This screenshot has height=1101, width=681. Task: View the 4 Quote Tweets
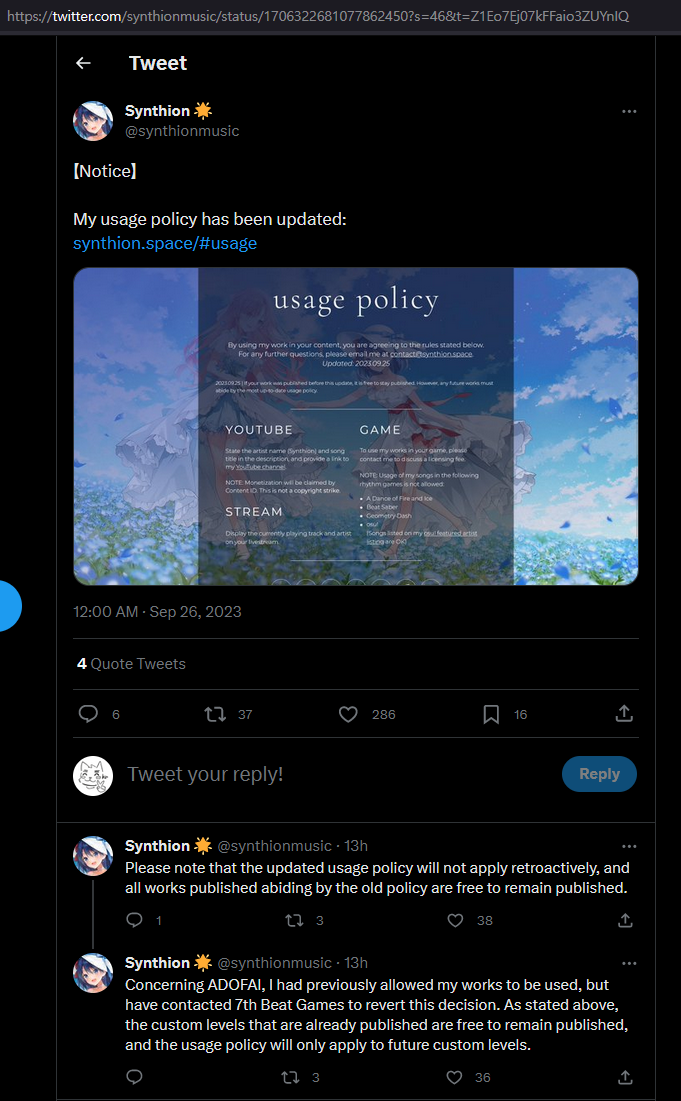tap(131, 663)
